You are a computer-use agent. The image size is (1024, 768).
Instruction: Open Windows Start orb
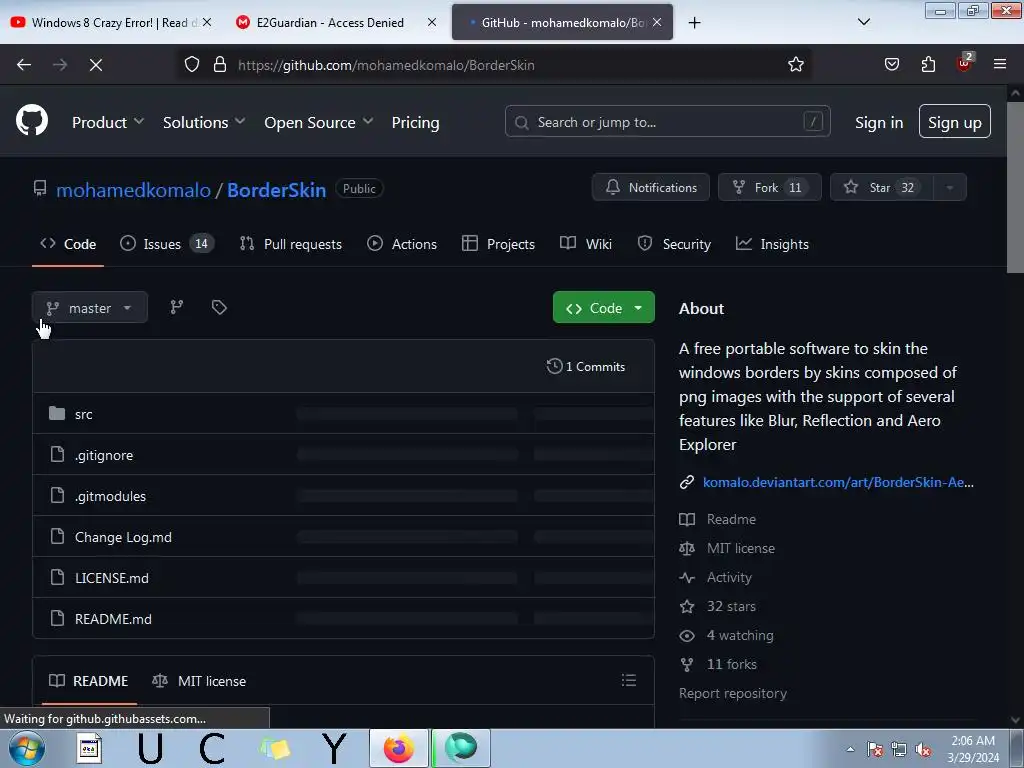(27, 748)
